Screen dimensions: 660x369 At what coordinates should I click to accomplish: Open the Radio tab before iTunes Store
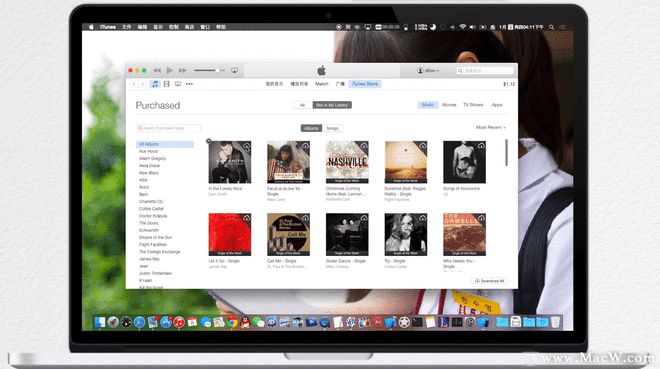tap(340, 84)
